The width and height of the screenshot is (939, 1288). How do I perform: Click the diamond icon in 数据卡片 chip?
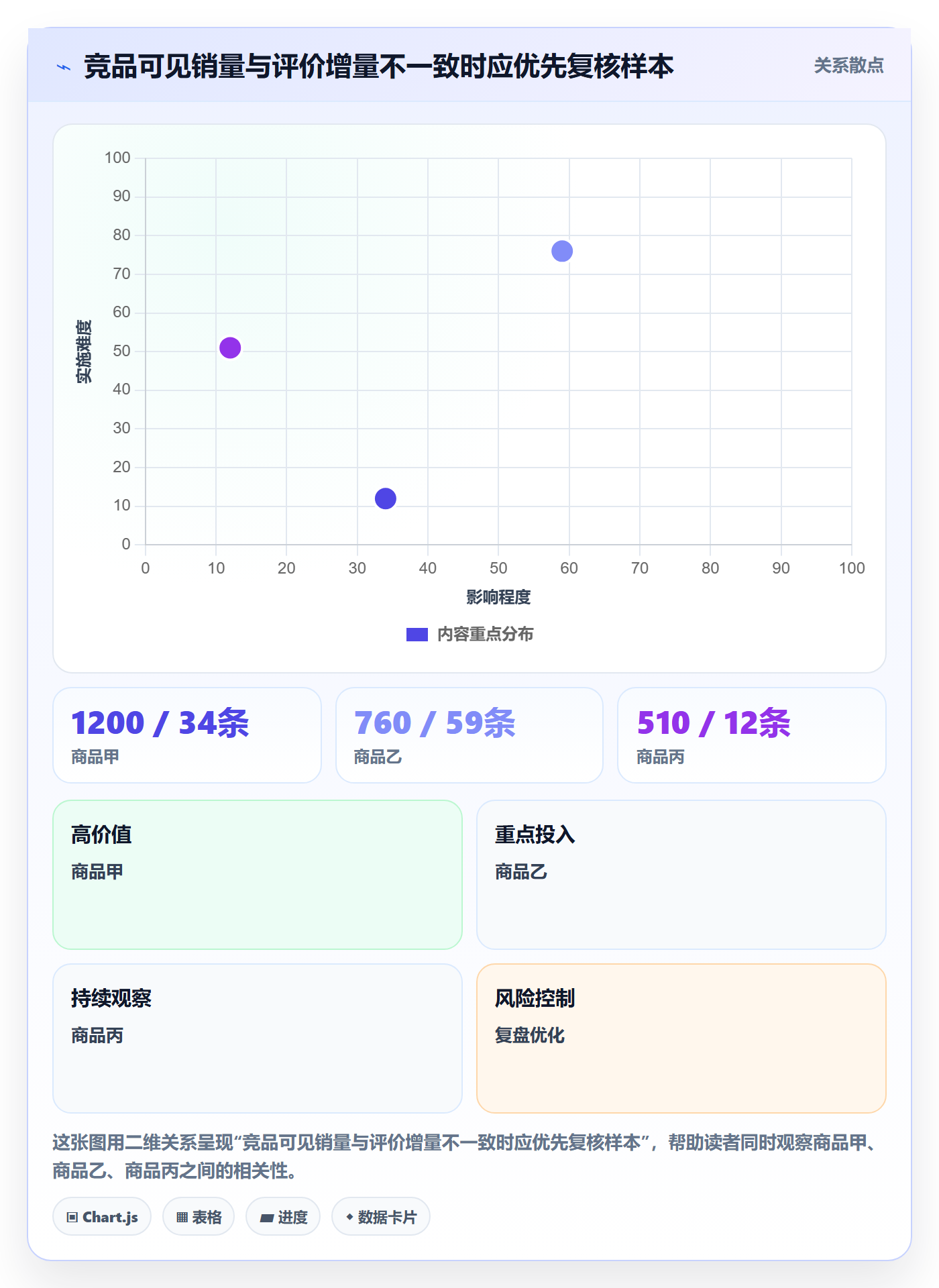click(349, 1216)
